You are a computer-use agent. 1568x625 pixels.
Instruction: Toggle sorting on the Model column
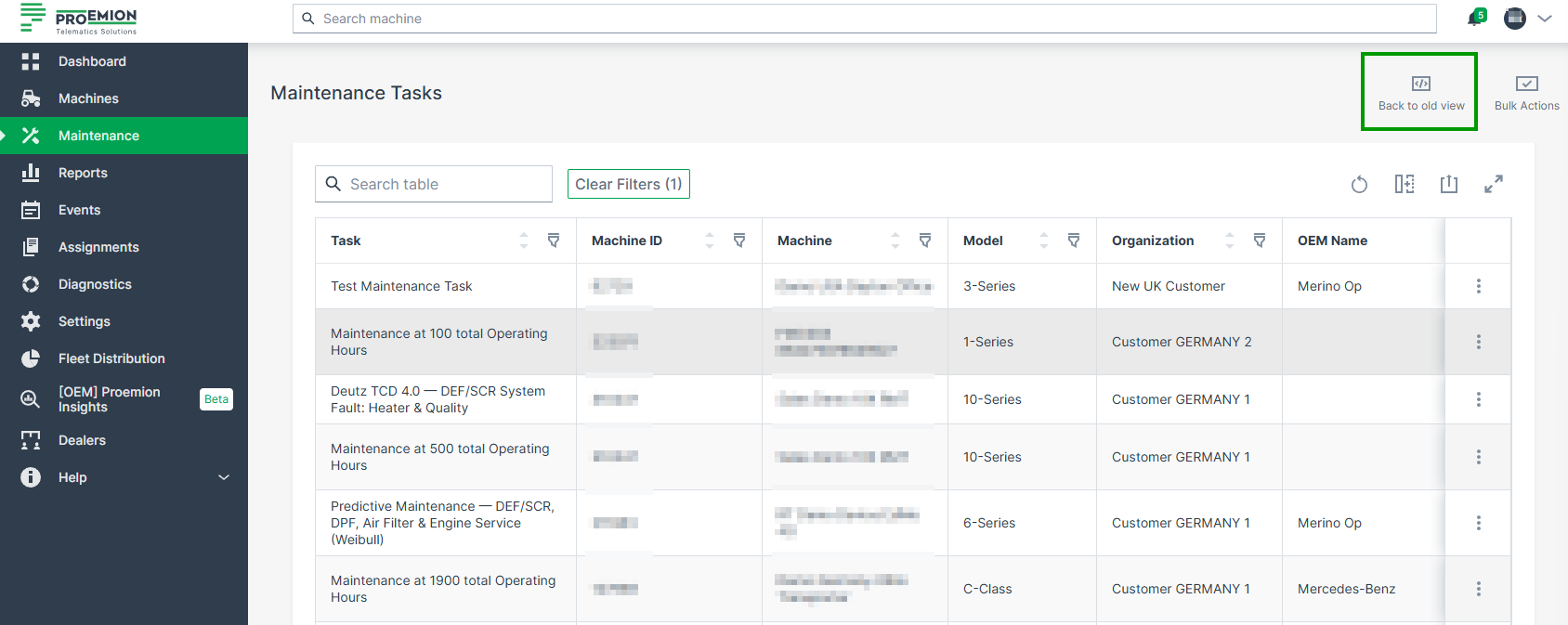(1044, 241)
